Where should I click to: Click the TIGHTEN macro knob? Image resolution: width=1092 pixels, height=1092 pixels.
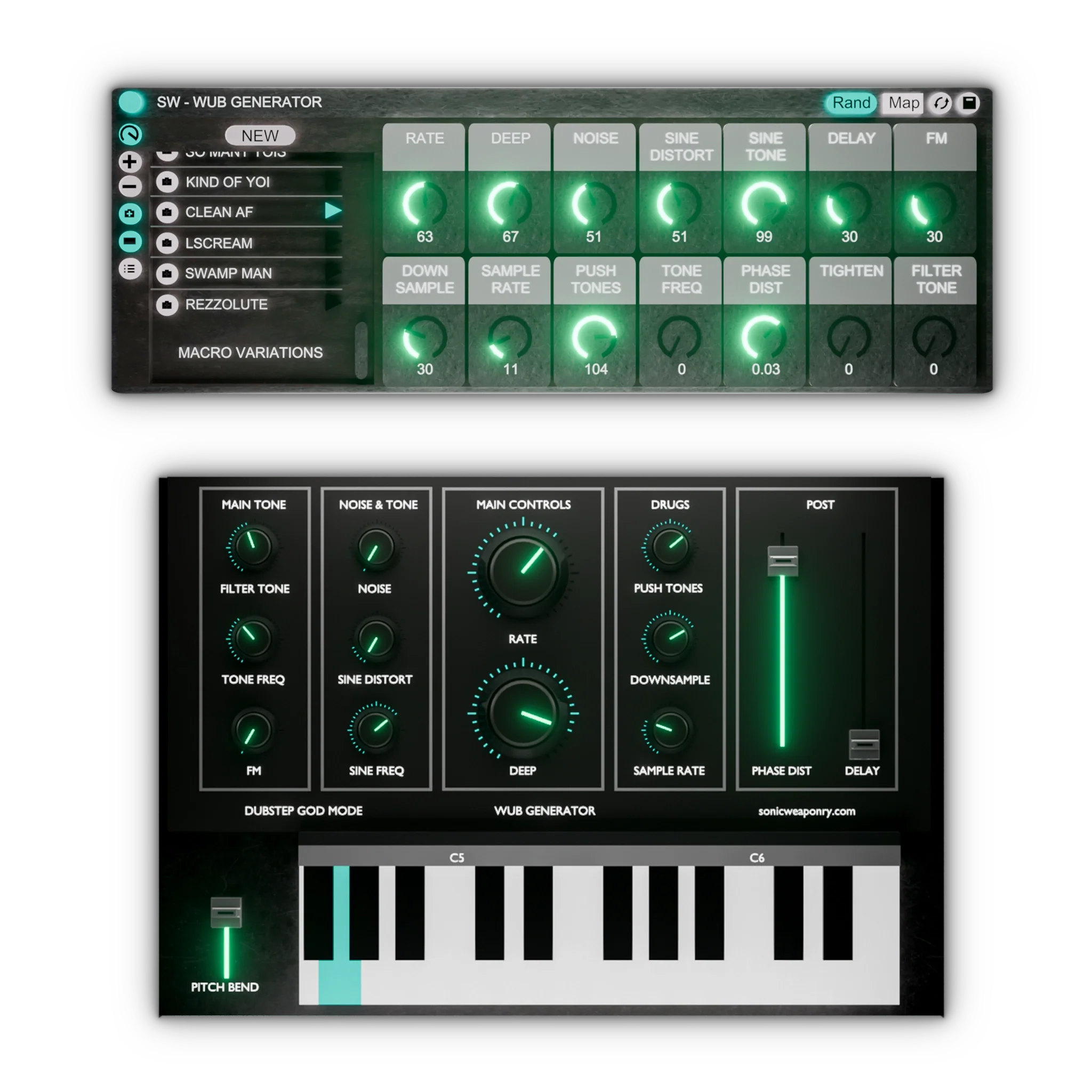click(x=849, y=338)
